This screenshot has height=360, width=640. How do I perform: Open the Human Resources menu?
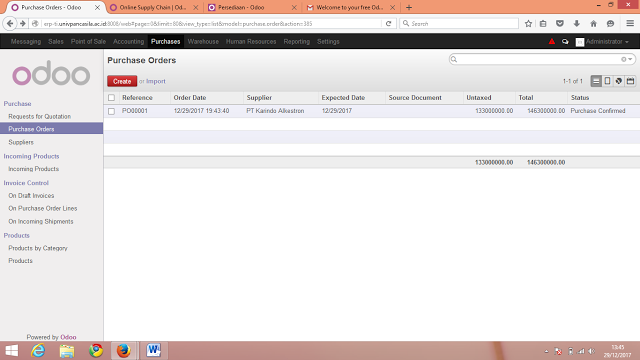click(251, 42)
